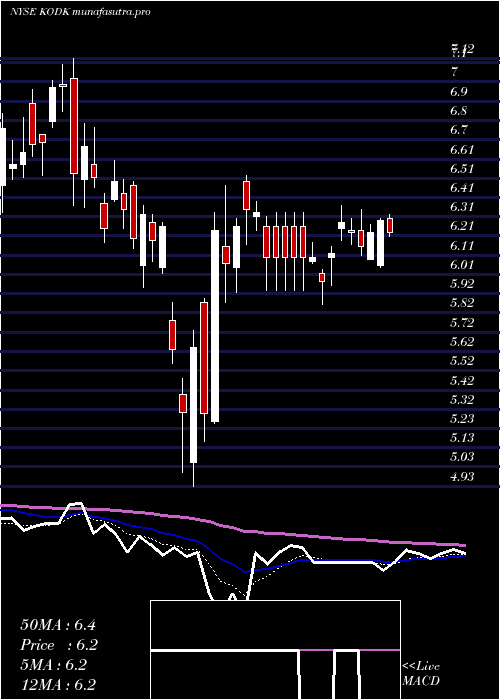Click the 5.72 price axis label

[x=461, y=322]
